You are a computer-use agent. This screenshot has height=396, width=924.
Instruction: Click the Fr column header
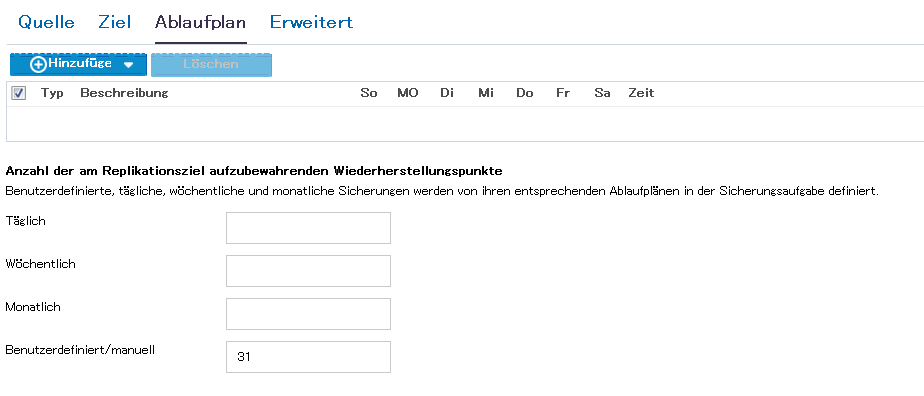(x=563, y=93)
